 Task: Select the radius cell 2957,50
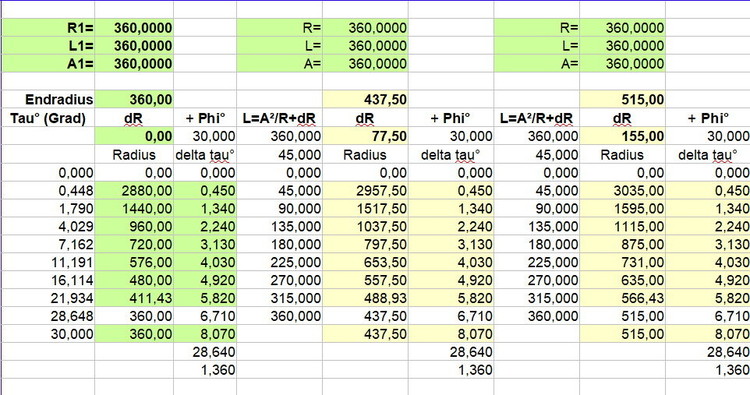coord(365,190)
